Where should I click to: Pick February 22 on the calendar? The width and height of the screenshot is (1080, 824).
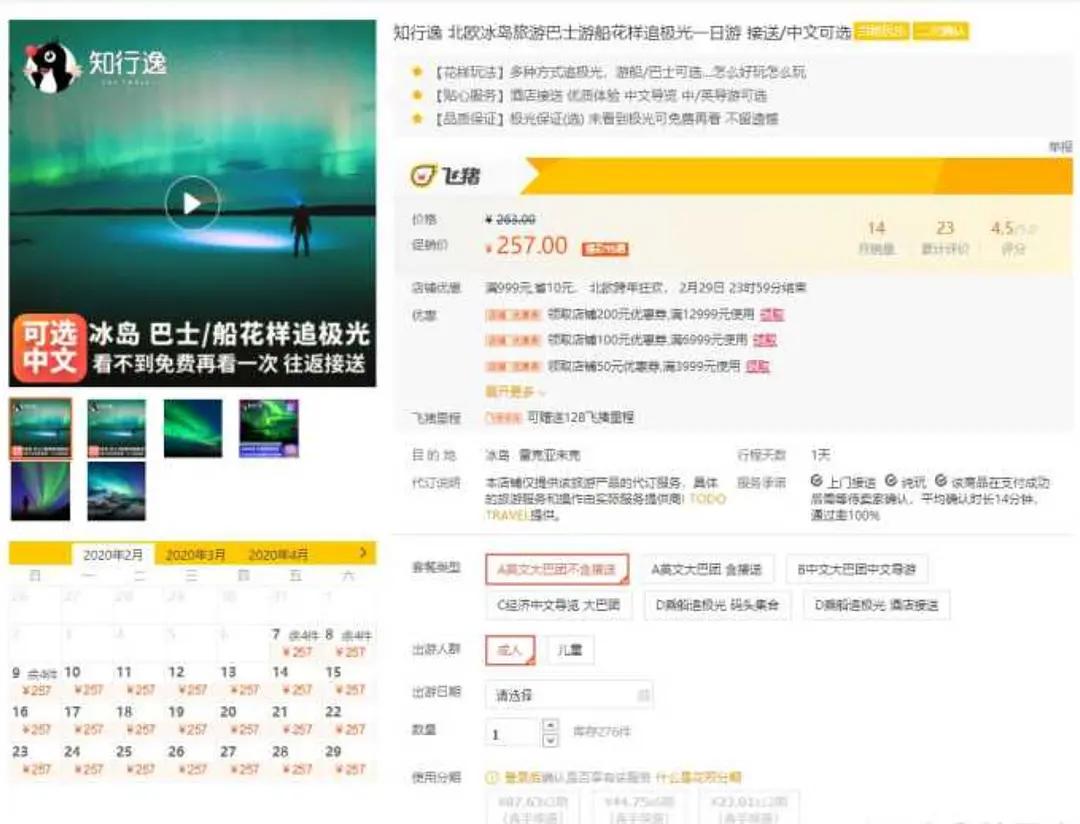point(349,720)
